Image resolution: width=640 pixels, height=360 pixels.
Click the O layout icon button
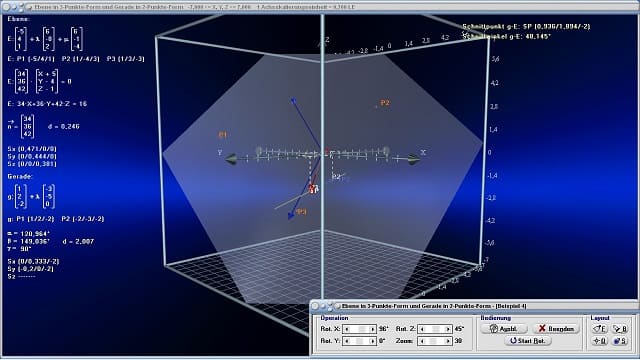600,341
